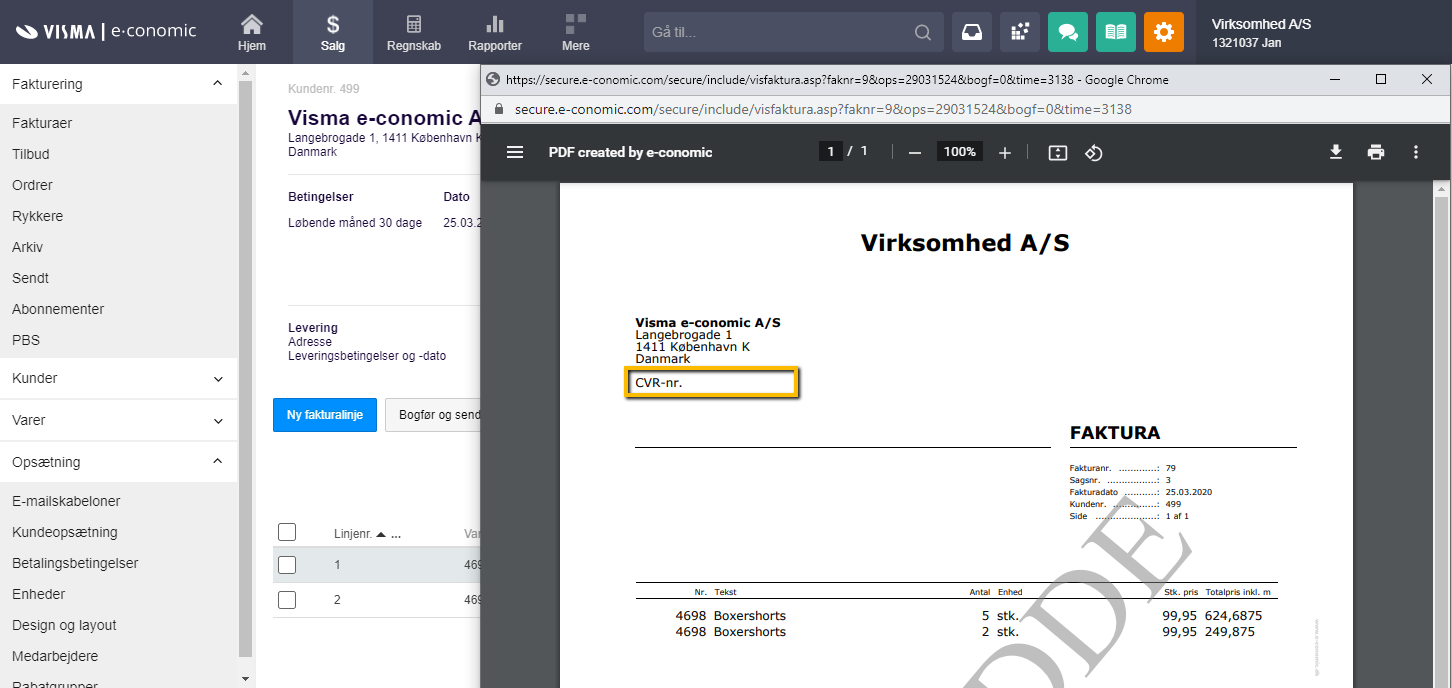Image resolution: width=1452 pixels, height=688 pixels.
Task: Download the invoice PDF
Action: click(1335, 152)
